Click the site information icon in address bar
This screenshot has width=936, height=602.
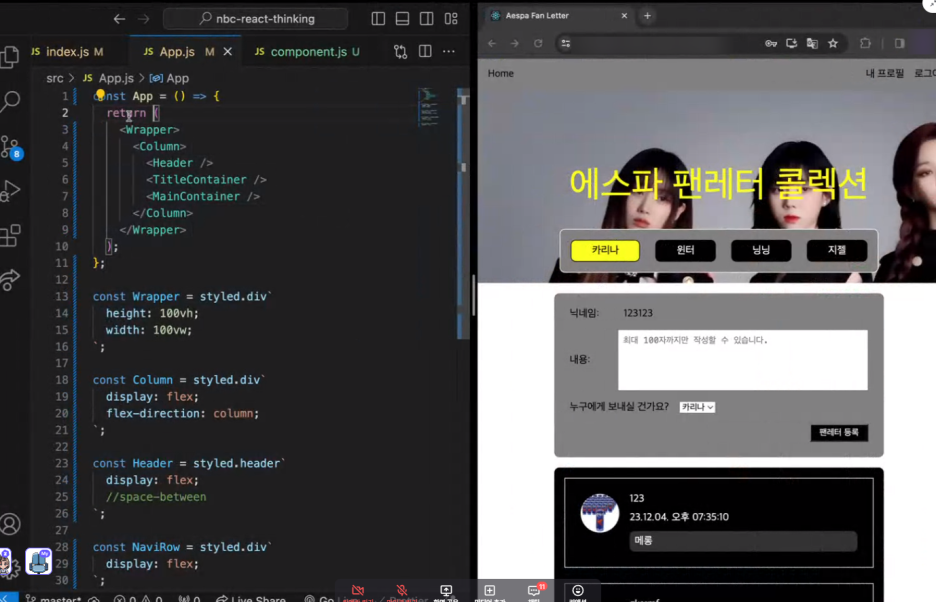pyautogui.click(x=565, y=44)
